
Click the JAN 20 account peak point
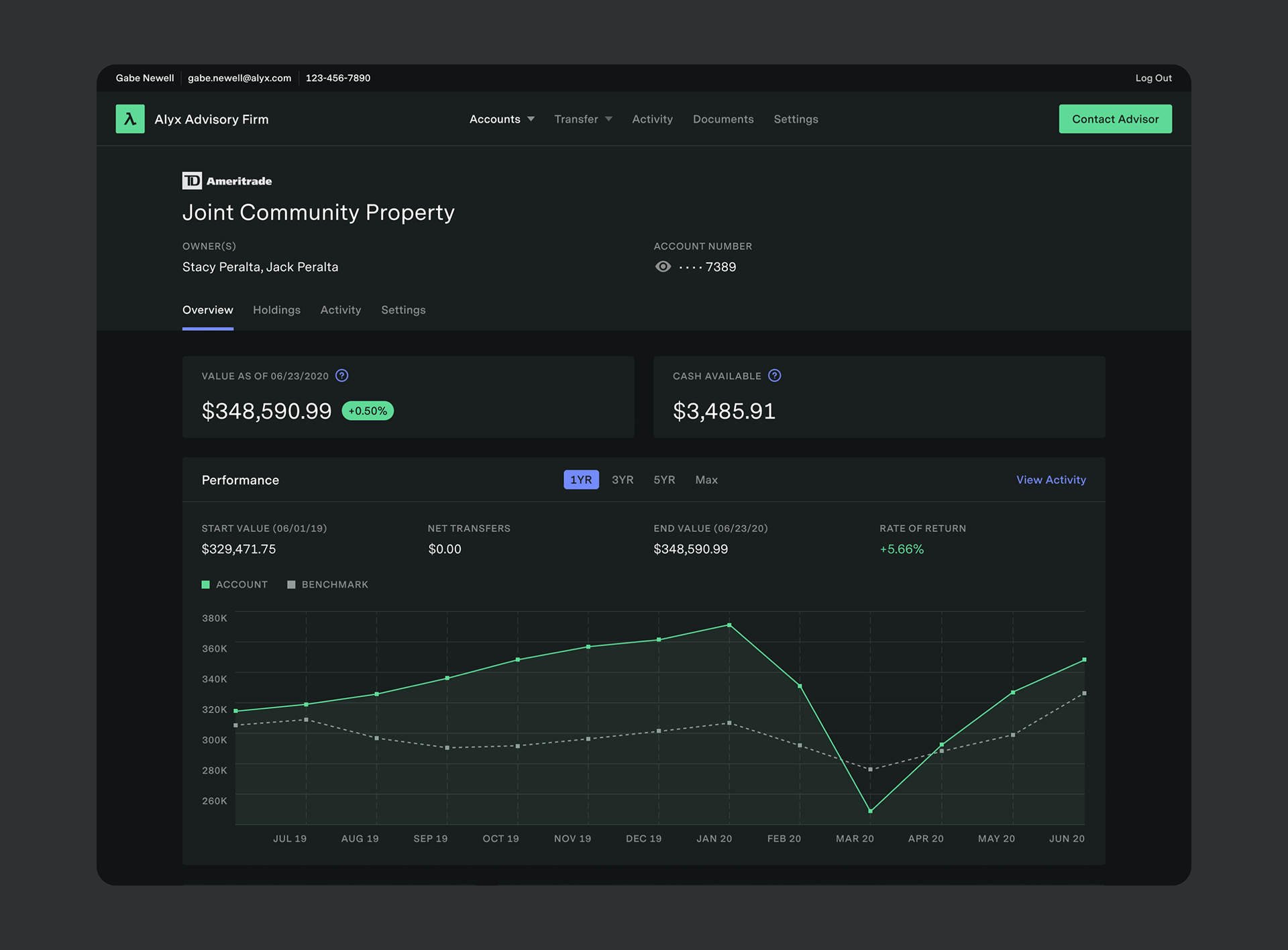[x=729, y=625]
